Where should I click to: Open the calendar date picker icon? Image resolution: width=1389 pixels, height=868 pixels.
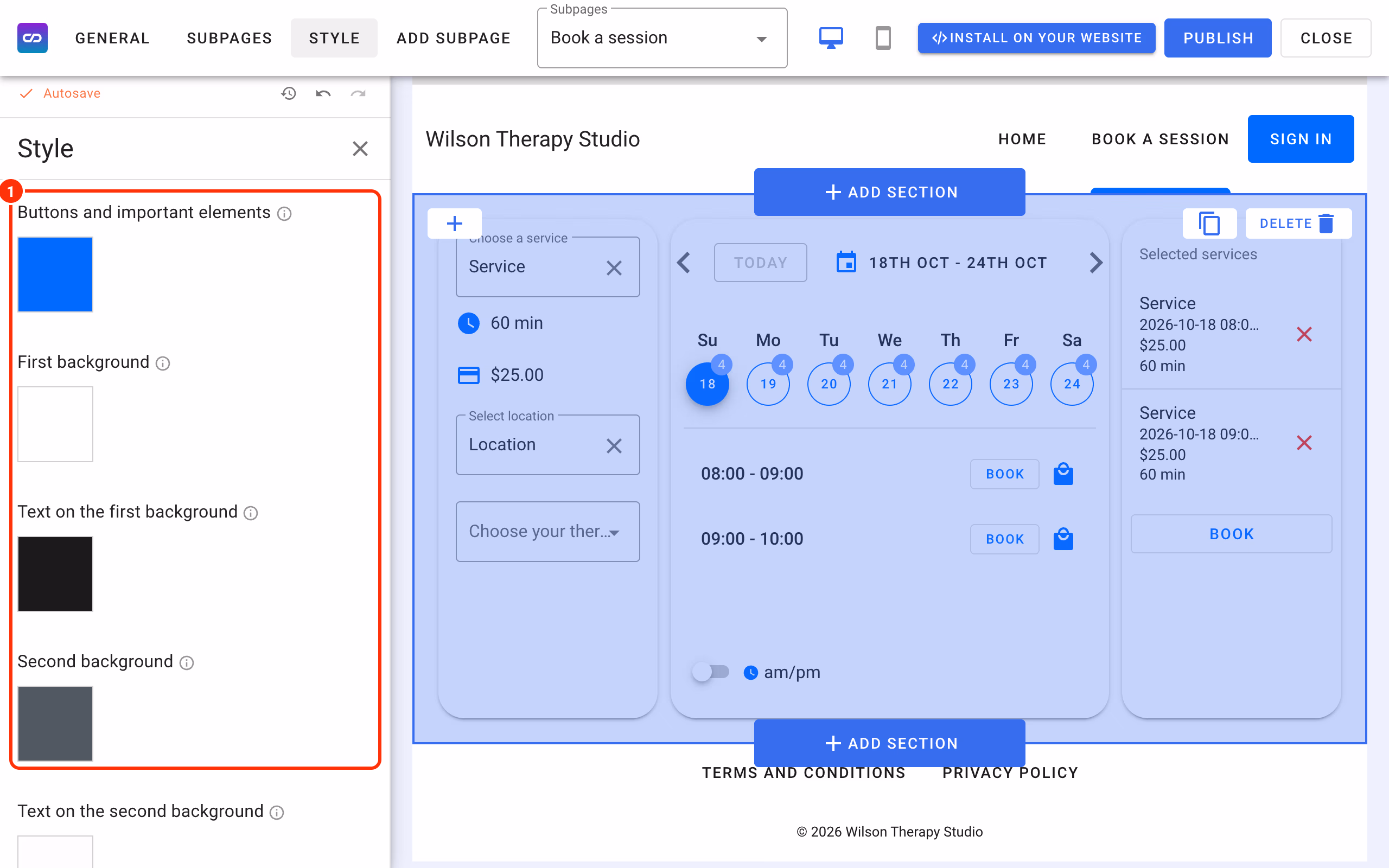(846, 263)
